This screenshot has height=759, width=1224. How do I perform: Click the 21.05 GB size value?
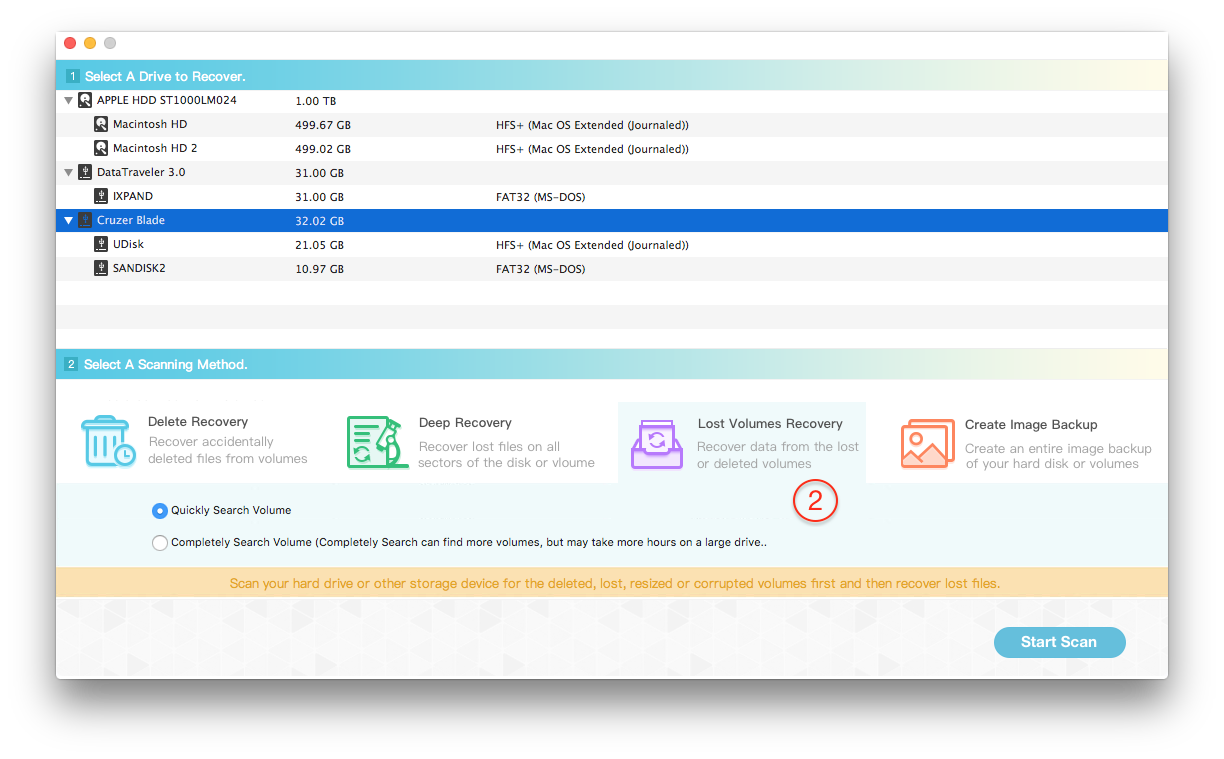pyautogui.click(x=320, y=245)
